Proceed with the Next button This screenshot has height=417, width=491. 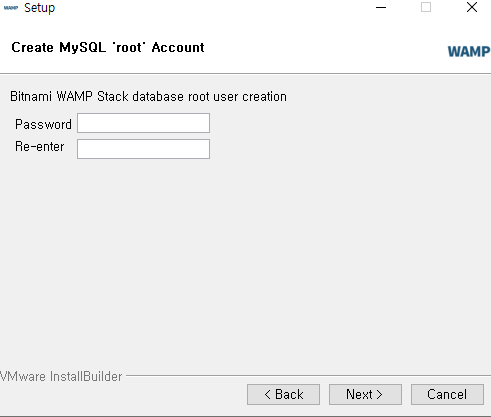point(365,395)
